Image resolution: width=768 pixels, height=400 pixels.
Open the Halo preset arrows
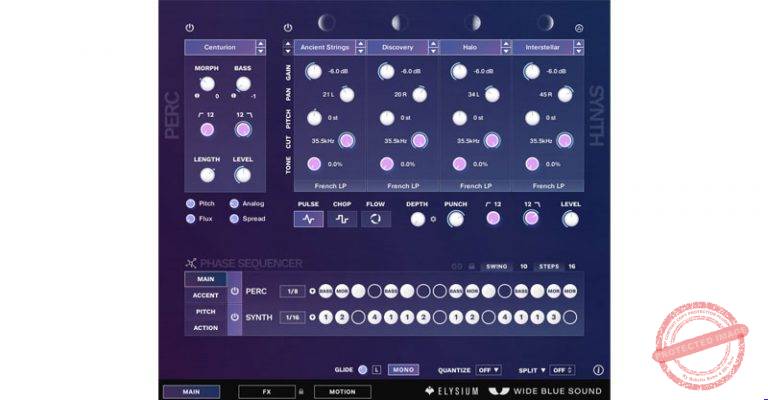tap(506, 47)
